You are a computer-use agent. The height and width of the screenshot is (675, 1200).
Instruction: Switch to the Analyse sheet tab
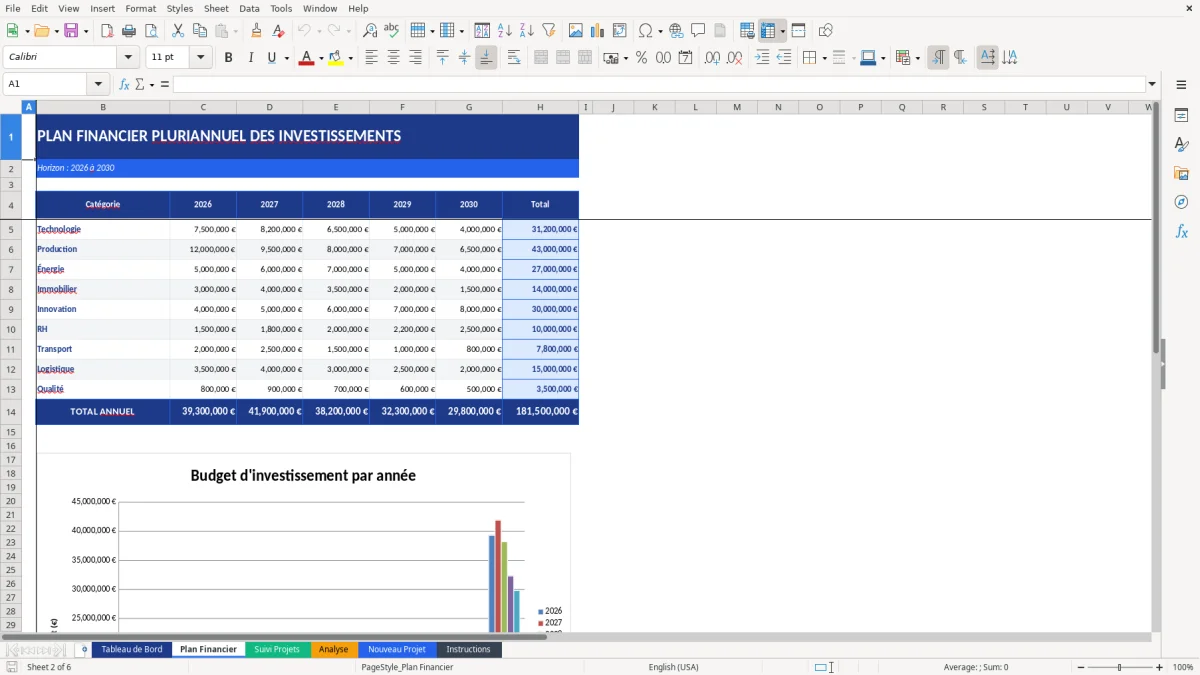coord(333,648)
